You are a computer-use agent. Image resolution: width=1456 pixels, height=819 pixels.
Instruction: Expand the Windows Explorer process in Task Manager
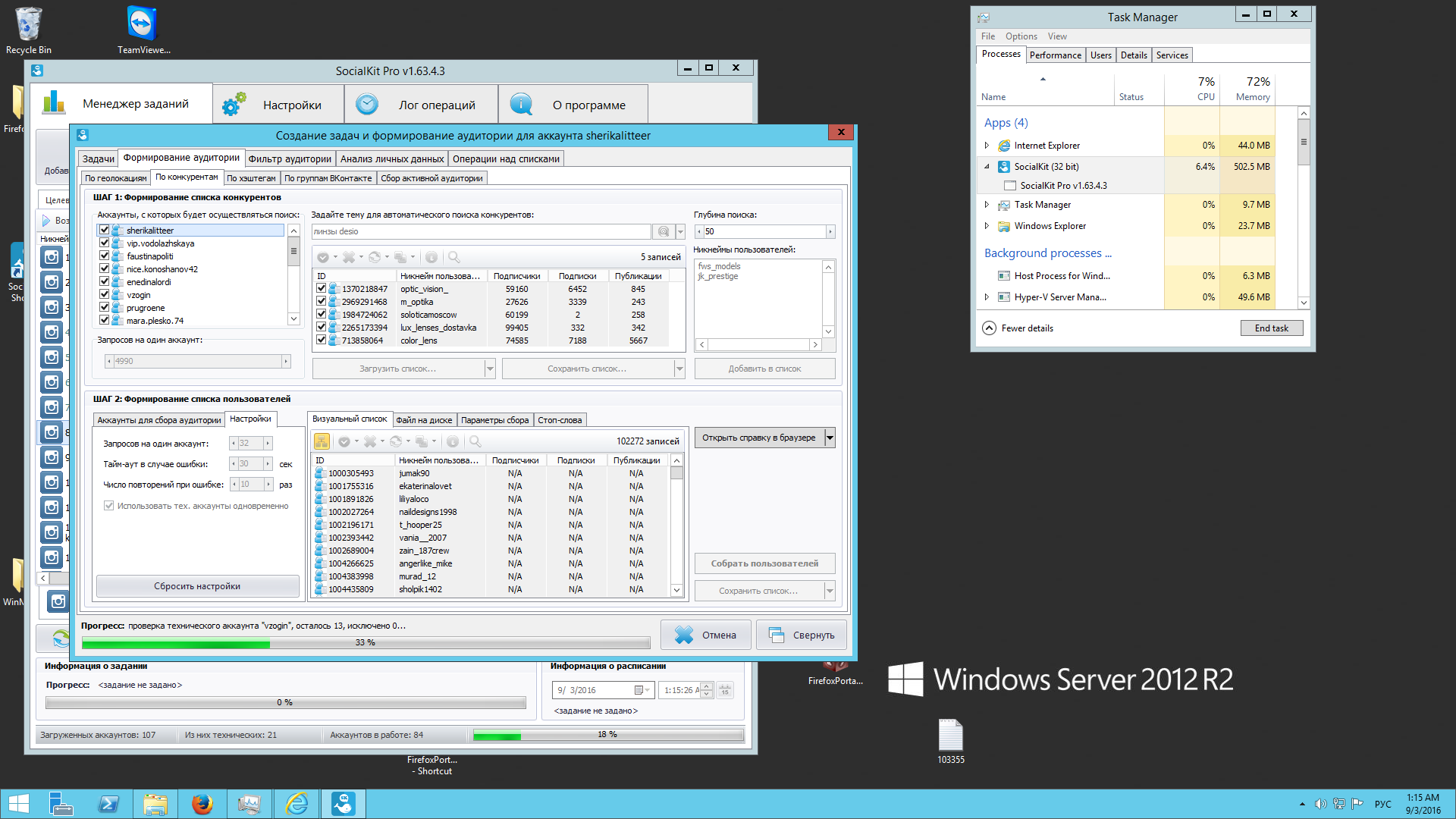[987, 225]
